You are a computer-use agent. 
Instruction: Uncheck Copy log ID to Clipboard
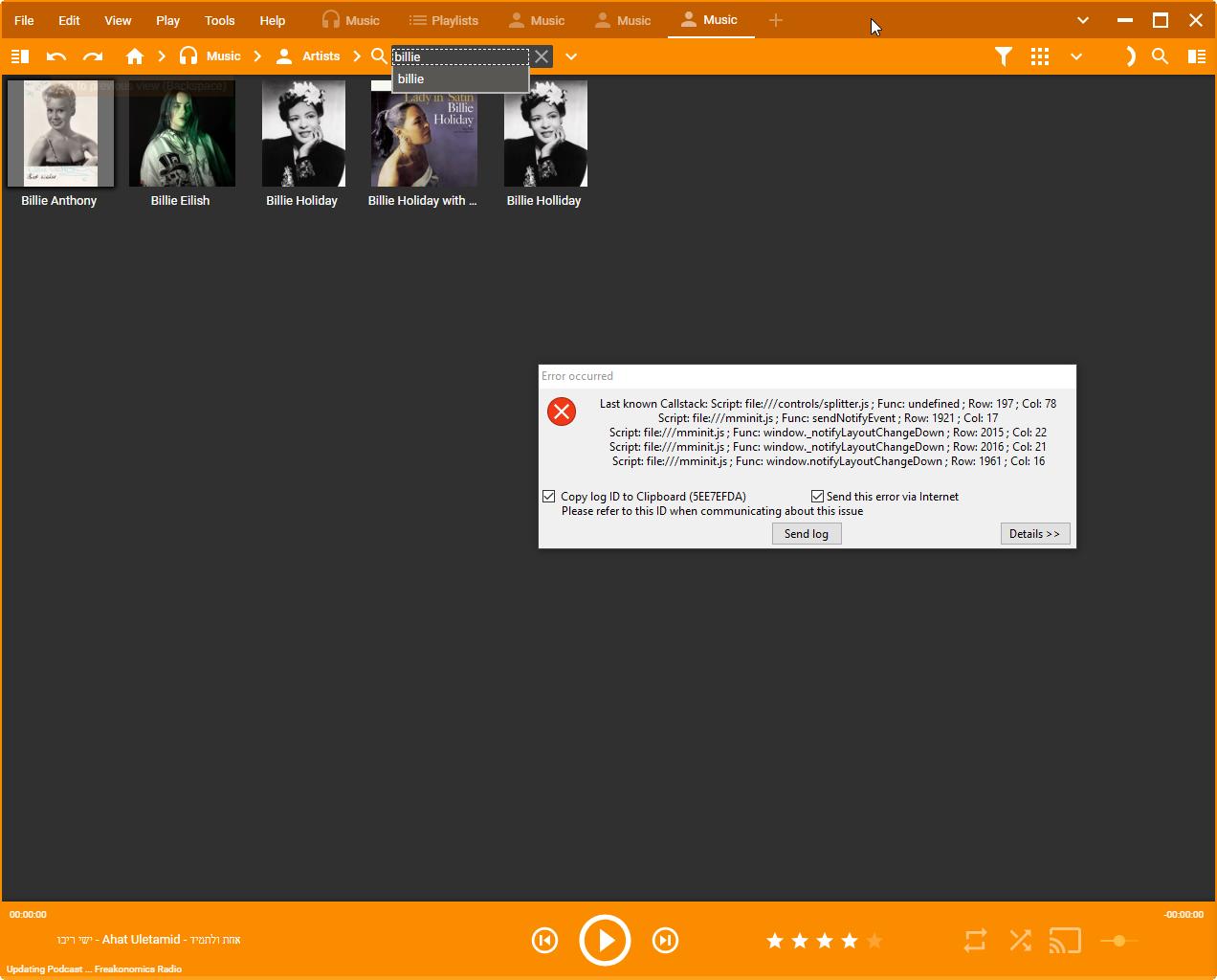click(549, 497)
